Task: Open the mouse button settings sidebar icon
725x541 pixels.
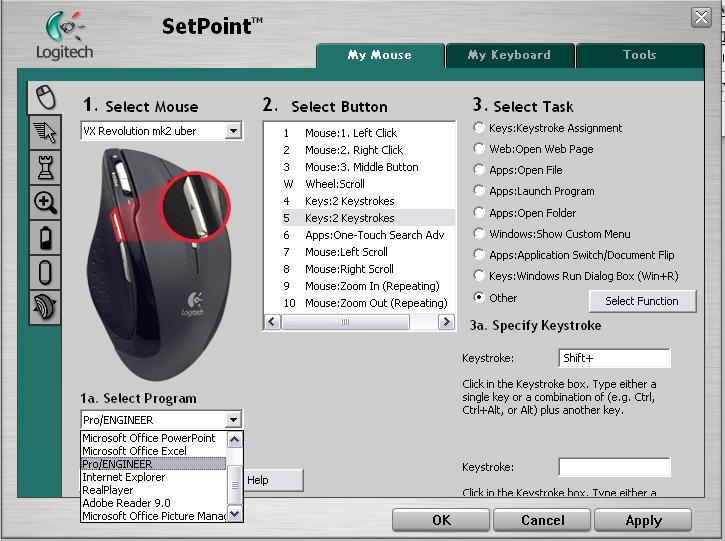Action: tap(45, 97)
